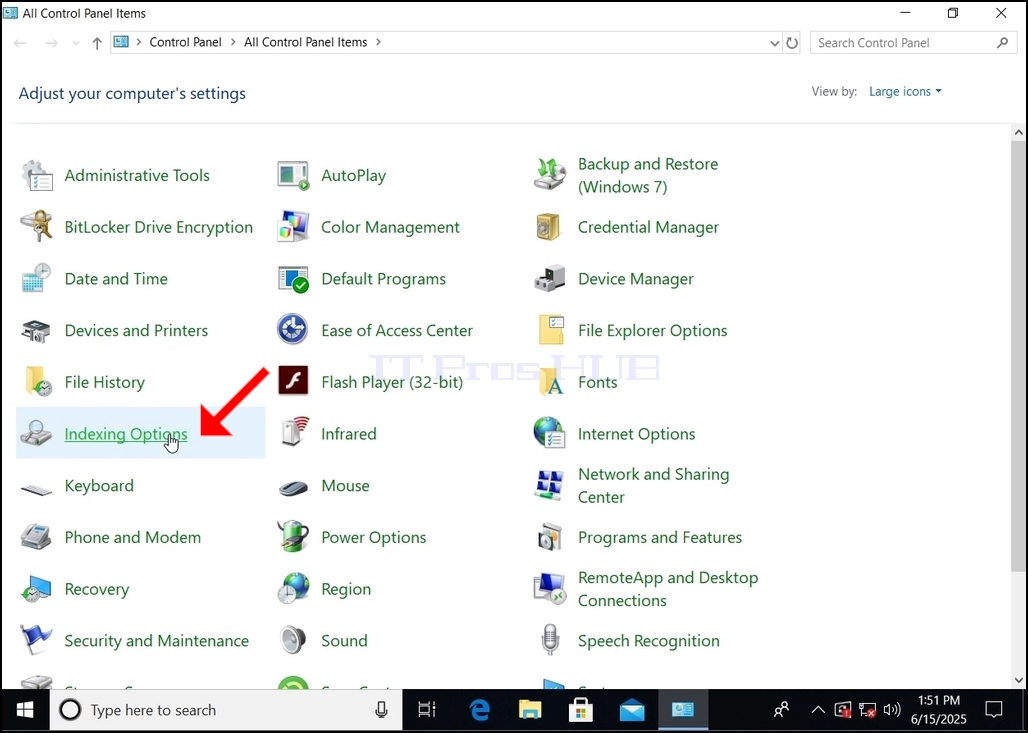Click the Programs and Features link
This screenshot has width=1028, height=733.
(x=660, y=537)
